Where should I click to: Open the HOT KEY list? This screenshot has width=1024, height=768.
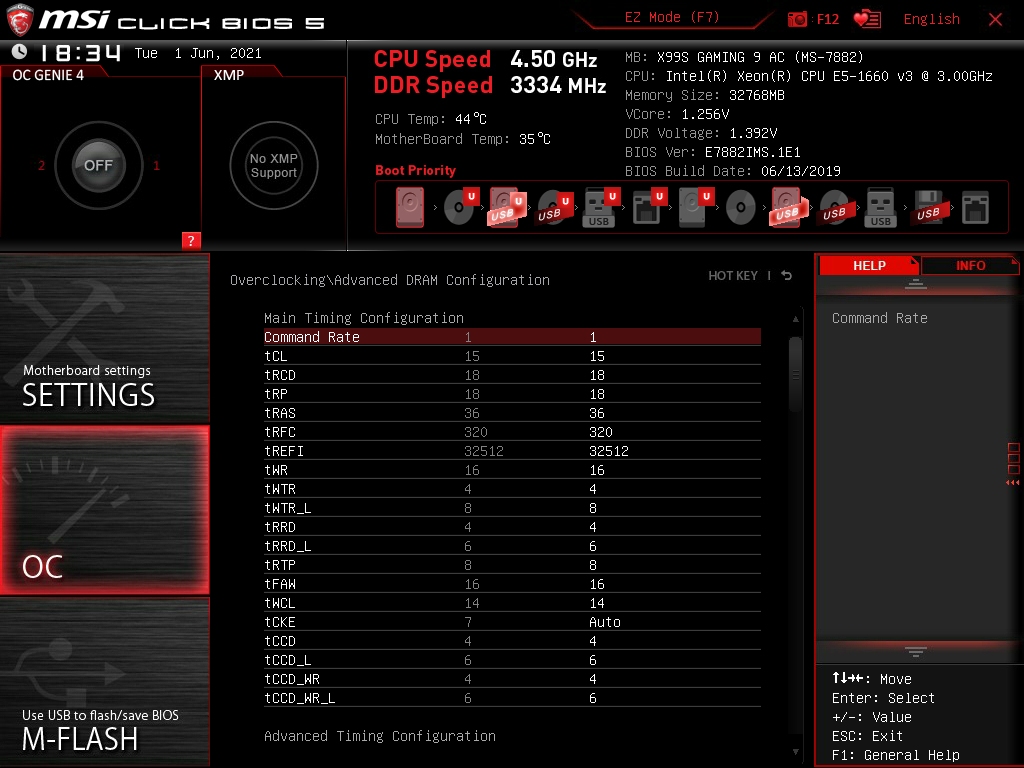(x=733, y=276)
